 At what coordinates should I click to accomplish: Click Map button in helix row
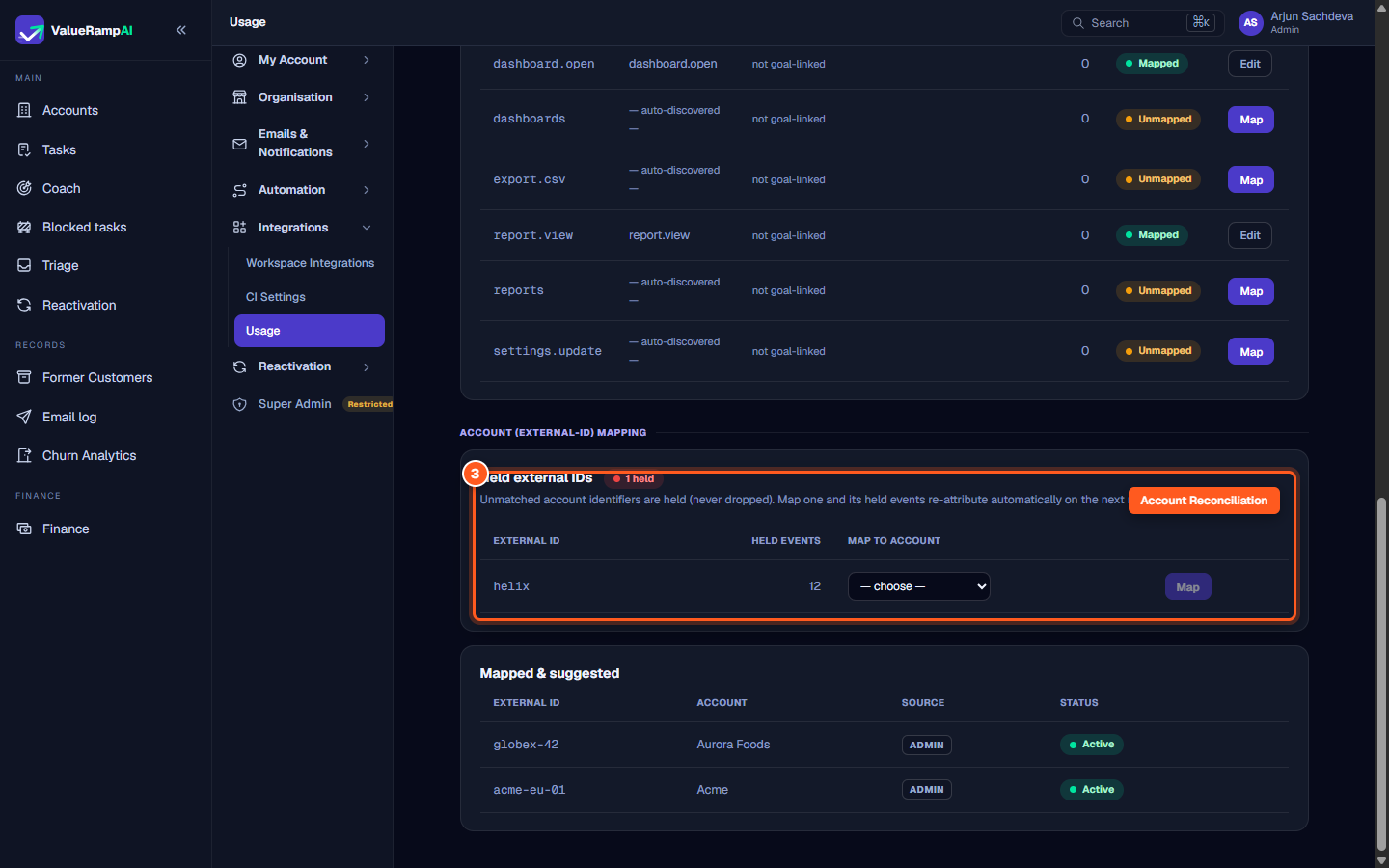click(x=1187, y=587)
